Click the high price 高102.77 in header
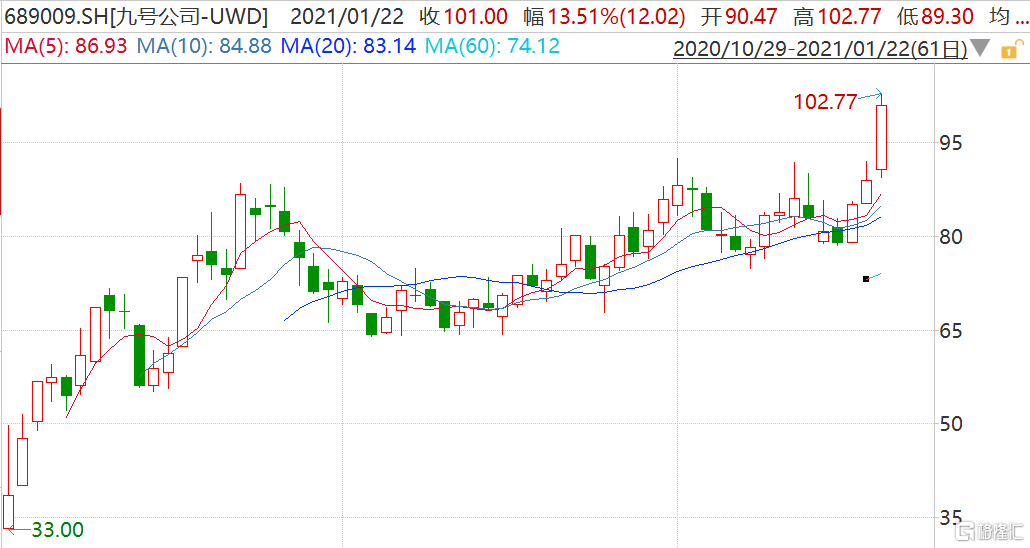 click(x=838, y=16)
